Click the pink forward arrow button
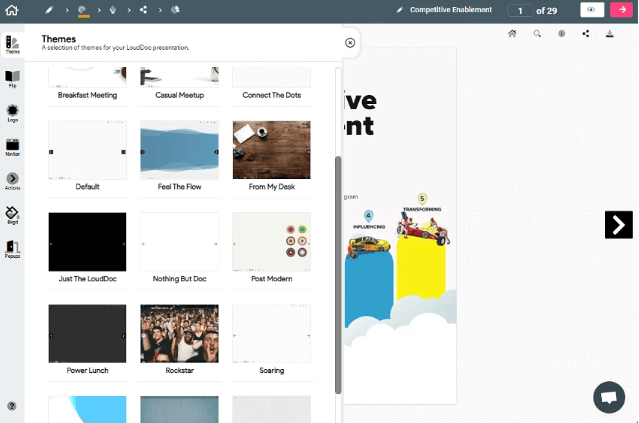The width and height of the screenshot is (639, 423). [x=622, y=10]
